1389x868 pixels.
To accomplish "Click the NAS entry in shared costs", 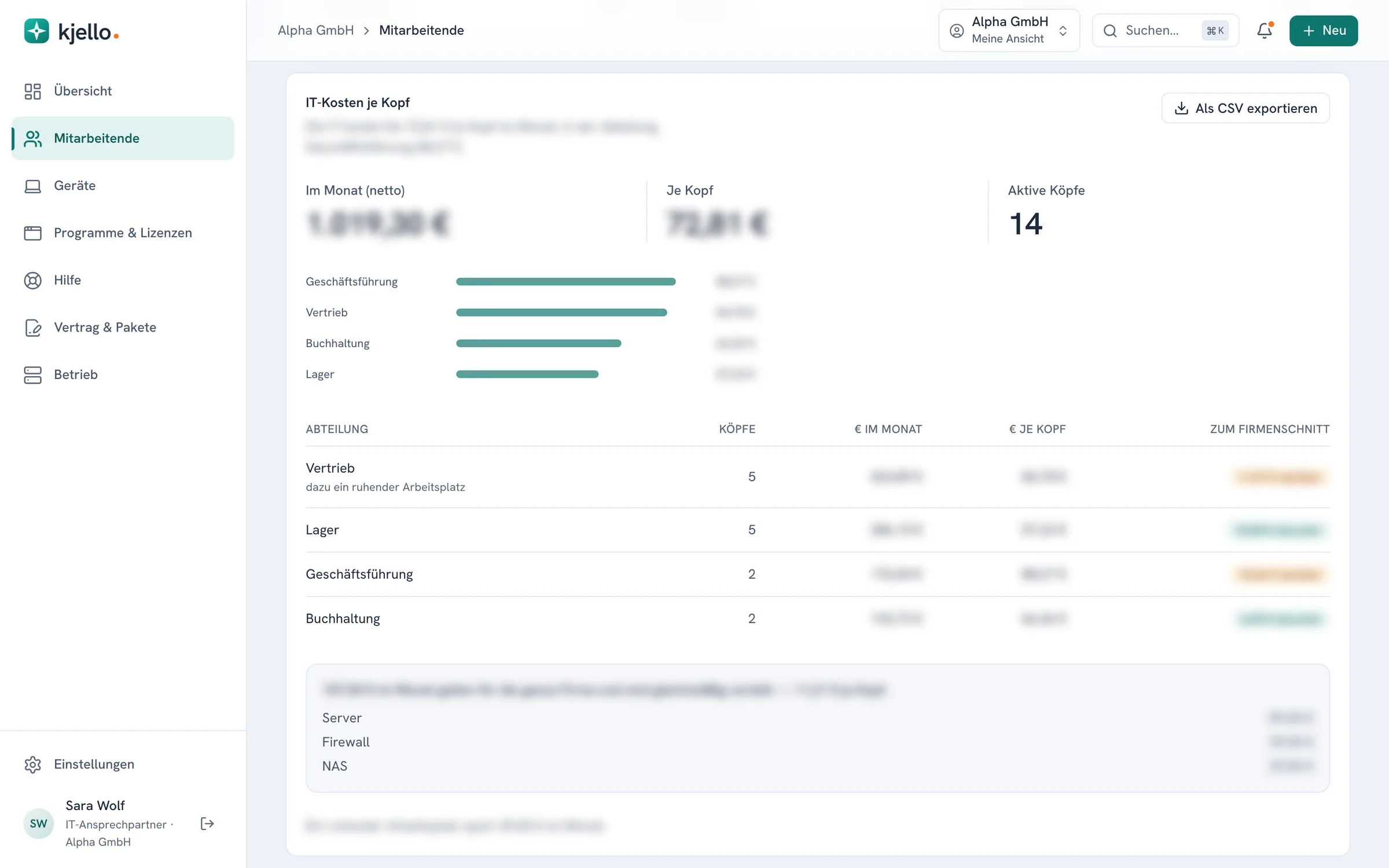I will [335, 766].
